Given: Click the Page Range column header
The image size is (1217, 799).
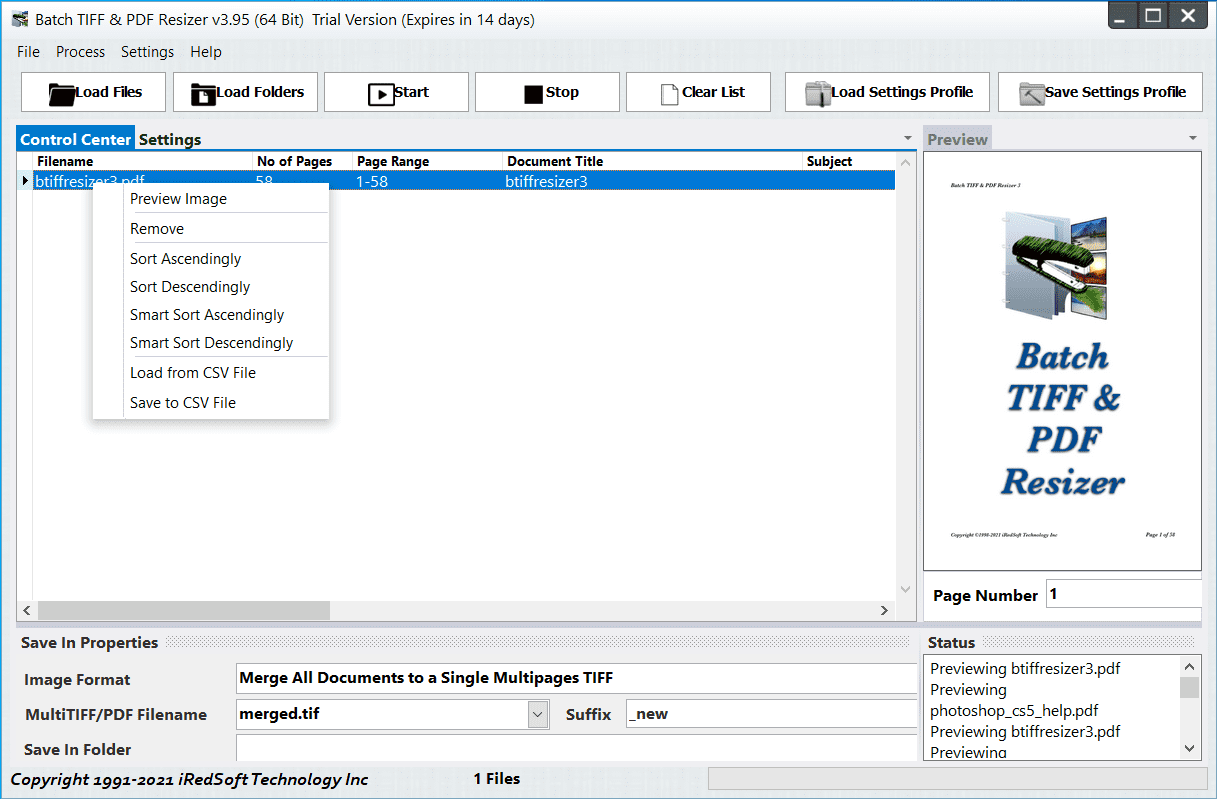Looking at the screenshot, I should tap(428, 161).
